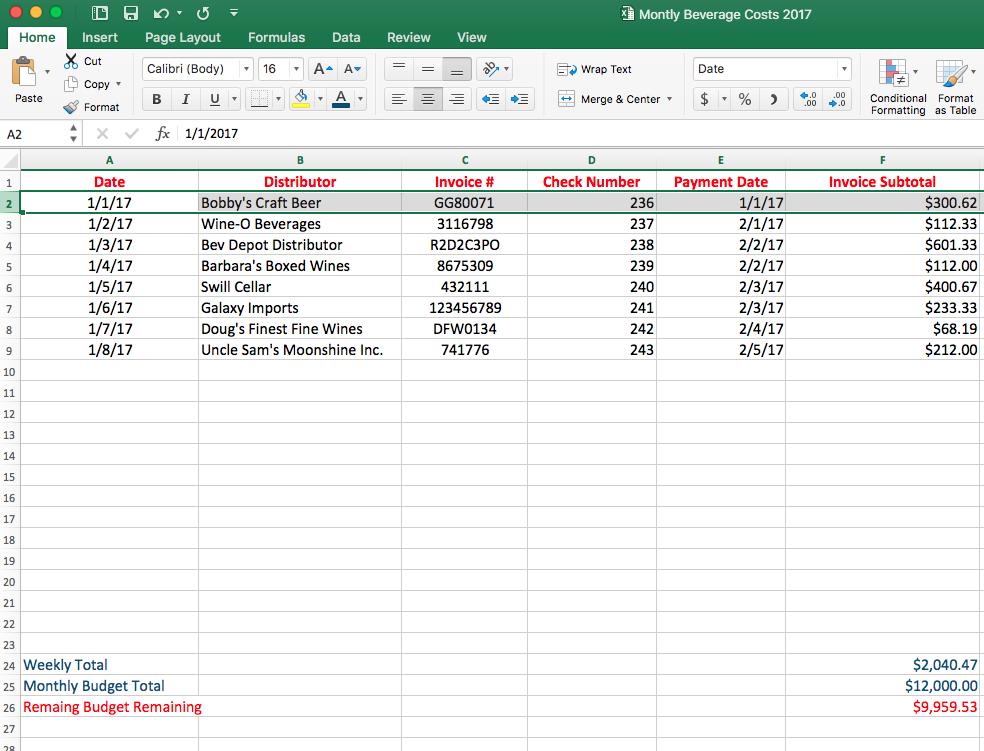Toggle Italic formatting
This screenshot has height=751, width=984.
coord(186,99)
